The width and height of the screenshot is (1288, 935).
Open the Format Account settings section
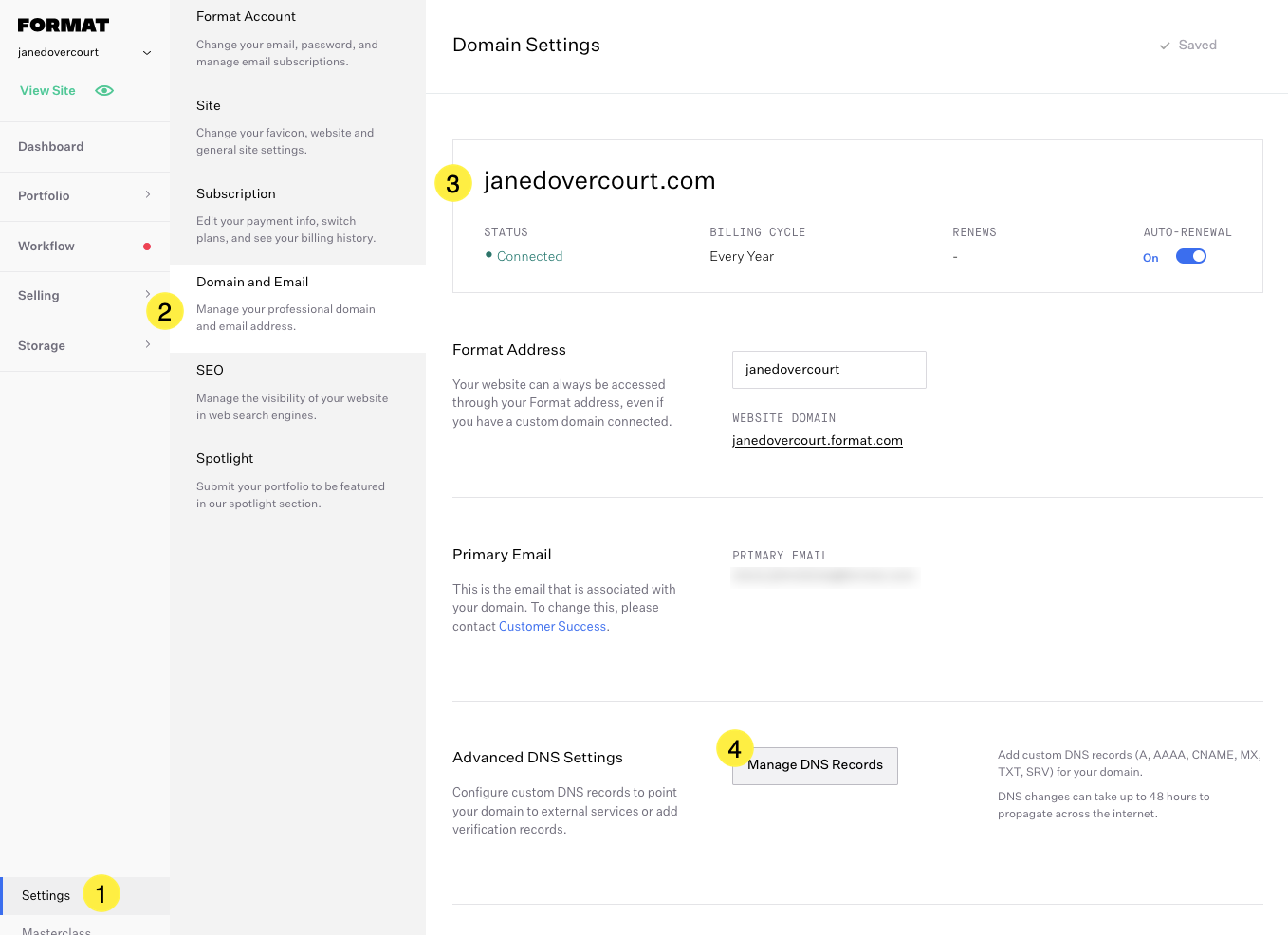coord(298,39)
